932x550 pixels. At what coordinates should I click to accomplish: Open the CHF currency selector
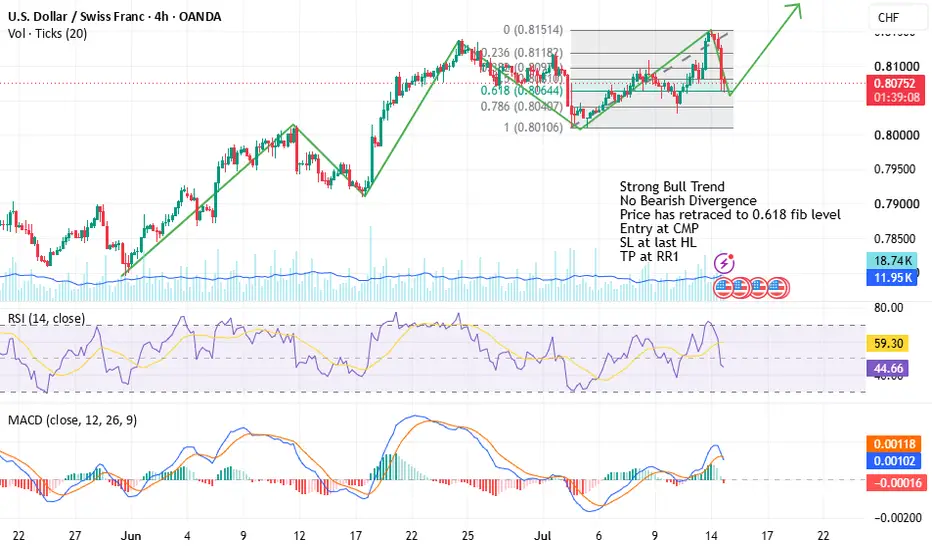pos(898,18)
